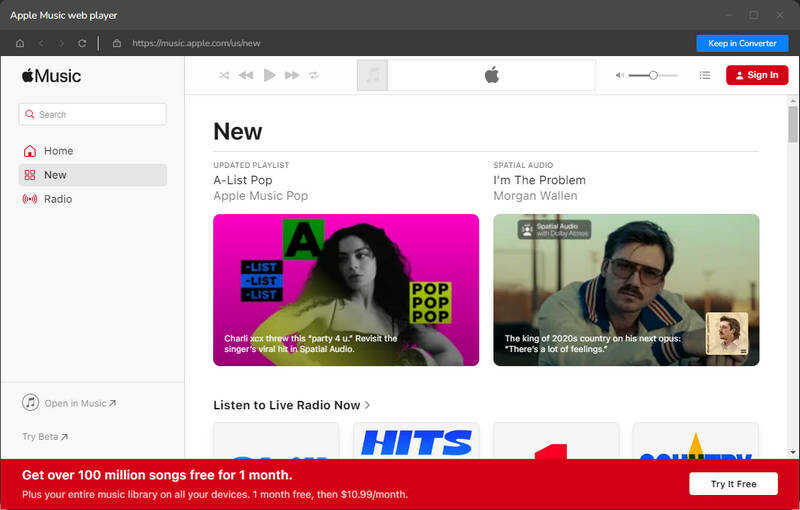The height and width of the screenshot is (510, 800).
Task: Toggle shuffle playback icon
Action: tap(224, 75)
